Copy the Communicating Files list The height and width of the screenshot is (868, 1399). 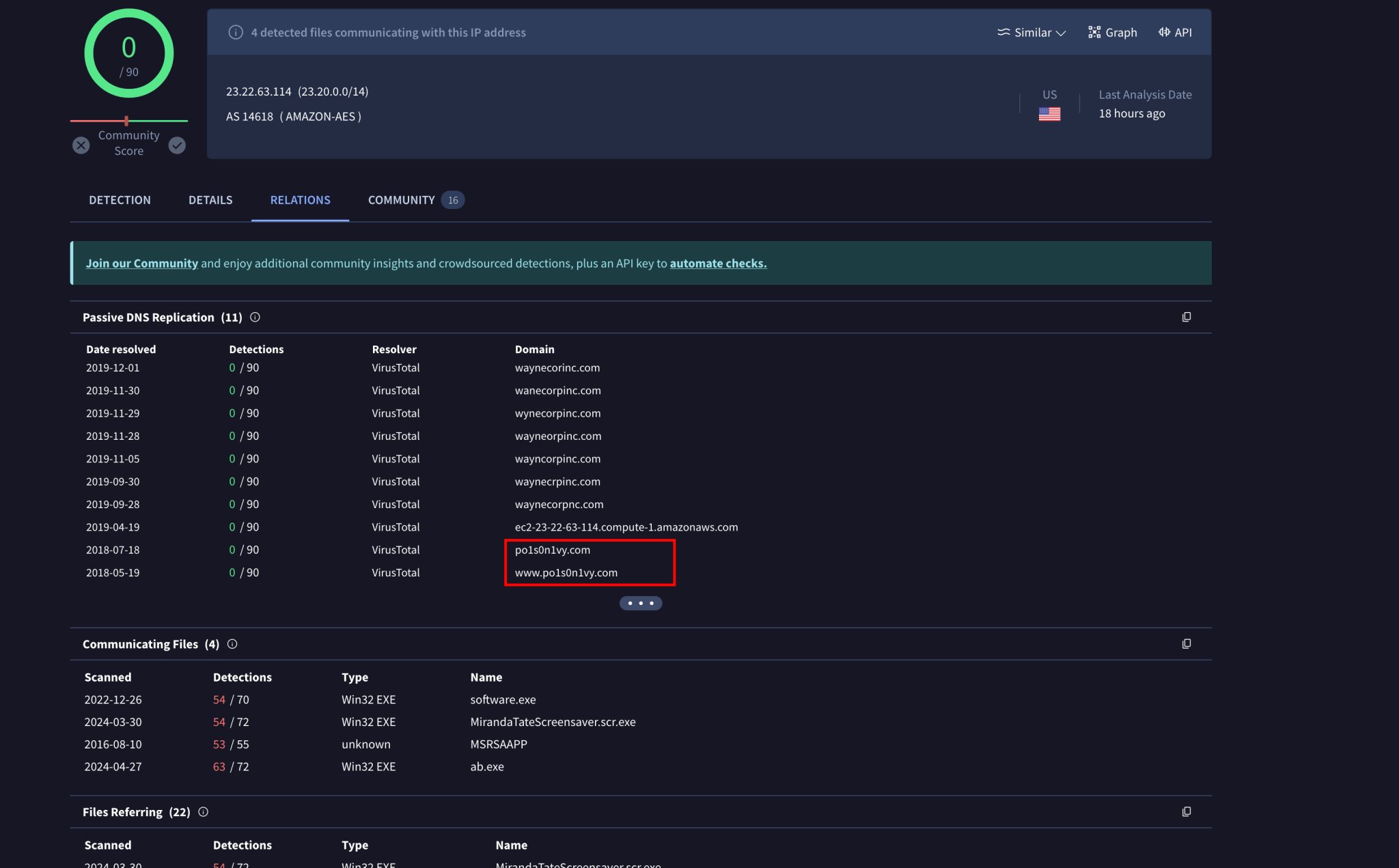(1187, 643)
